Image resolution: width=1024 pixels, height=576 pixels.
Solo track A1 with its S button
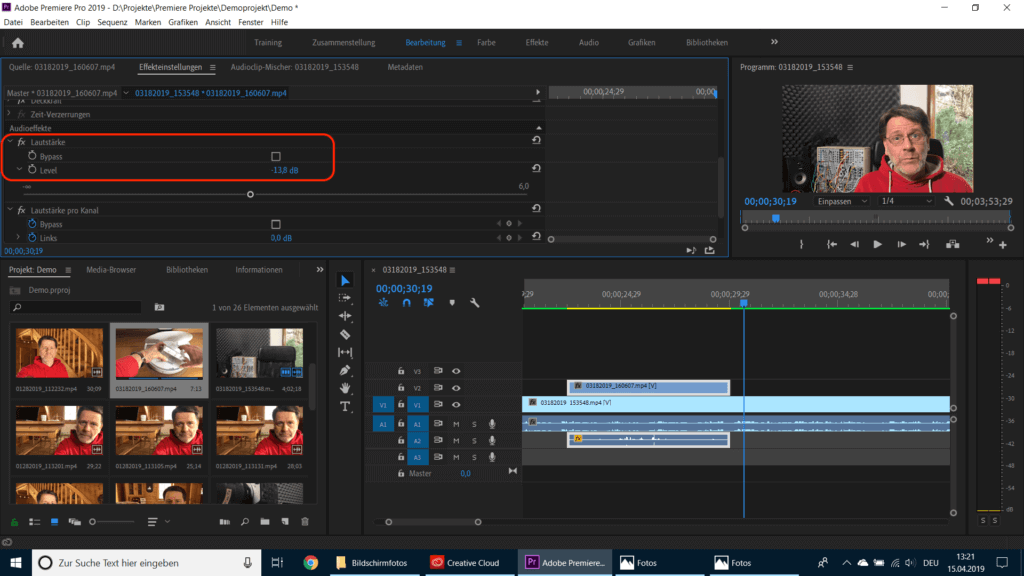coord(474,424)
